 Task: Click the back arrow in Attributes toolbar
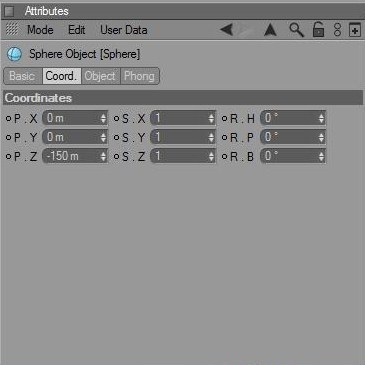227,30
